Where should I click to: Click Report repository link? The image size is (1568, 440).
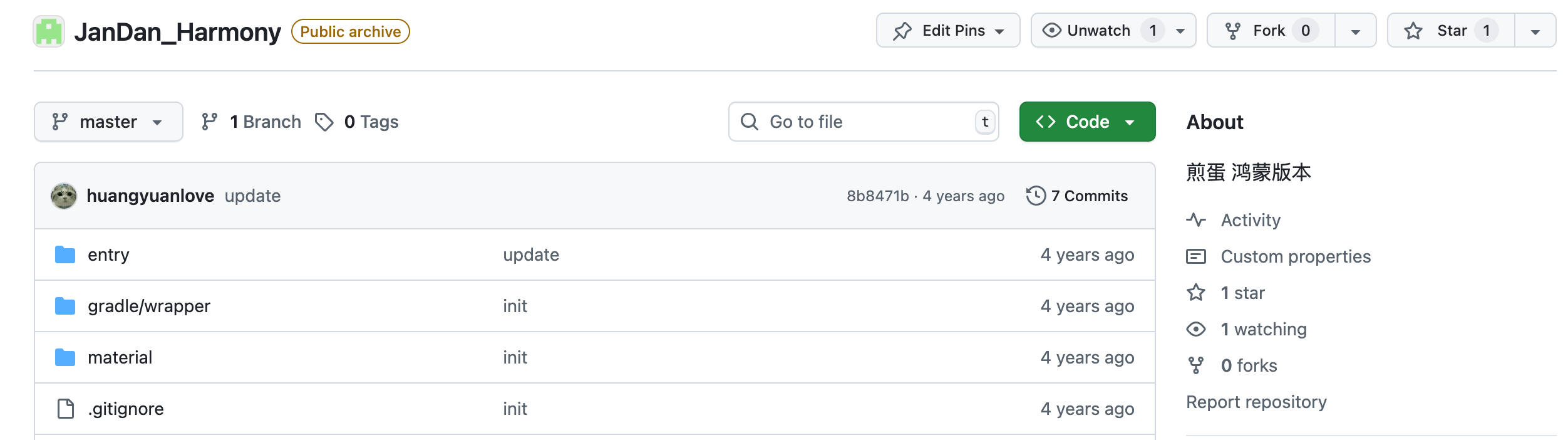pyautogui.click(x=1256, y=402)
